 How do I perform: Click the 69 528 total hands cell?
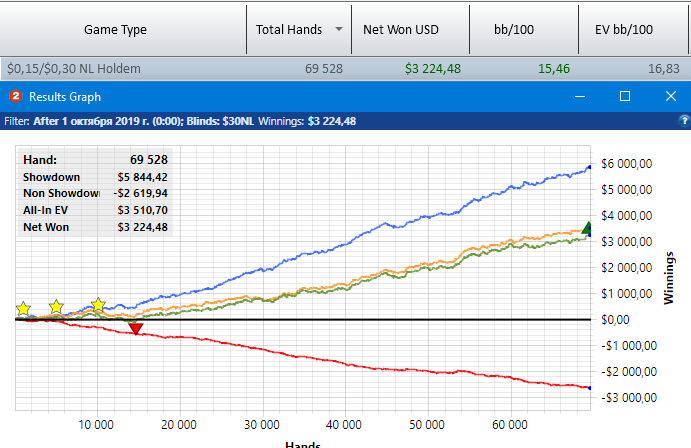[x=324, y=69]
